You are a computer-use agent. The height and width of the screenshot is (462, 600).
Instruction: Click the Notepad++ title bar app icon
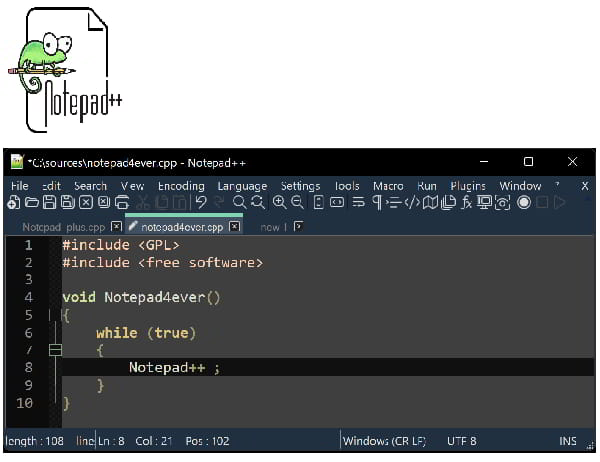pos(17,162)
